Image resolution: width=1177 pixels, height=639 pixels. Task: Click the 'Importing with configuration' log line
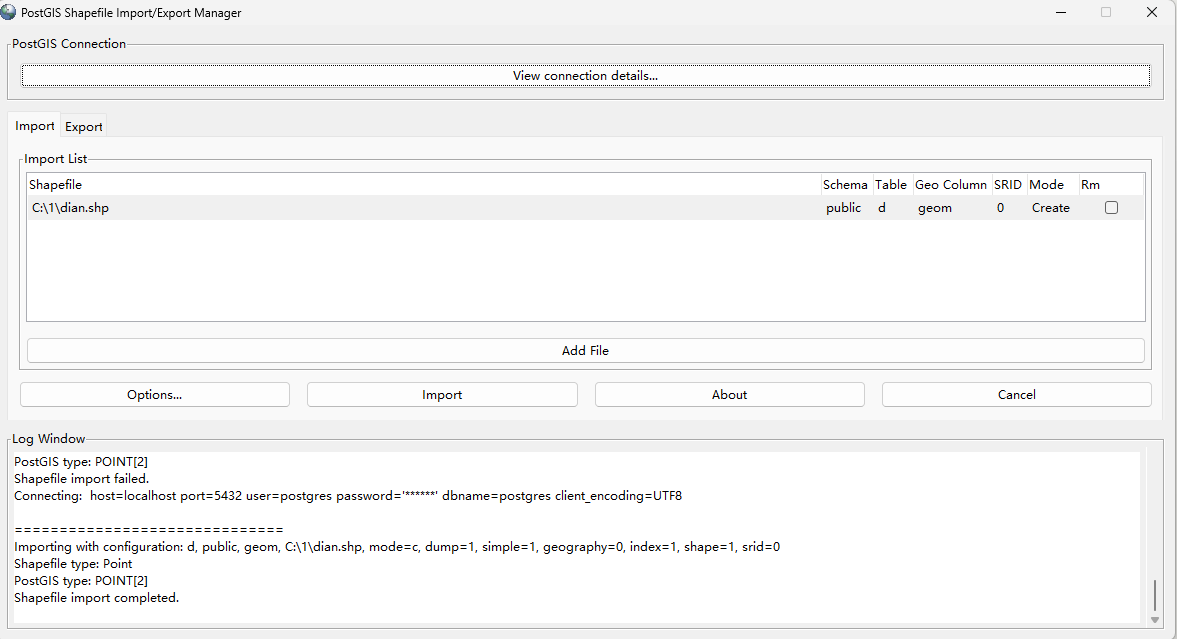pyautogui.click(x=397, y=547)
